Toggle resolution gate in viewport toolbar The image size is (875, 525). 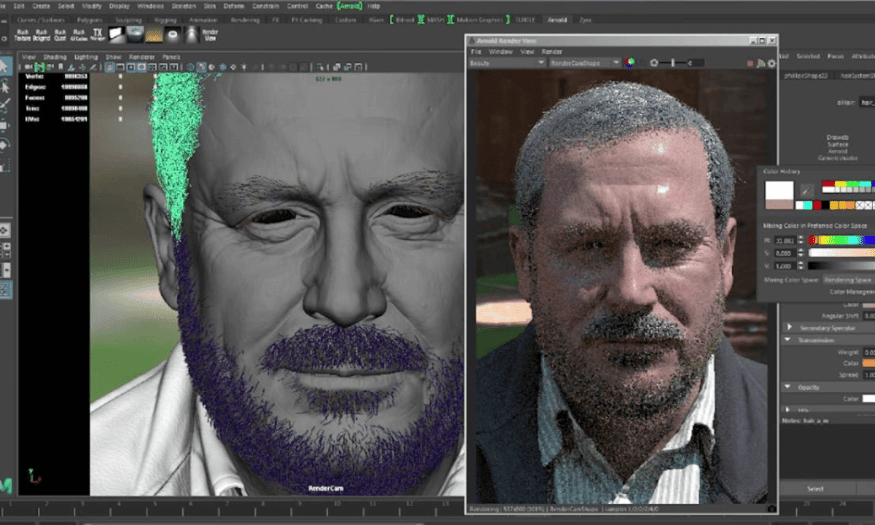(x=131, y=67)
